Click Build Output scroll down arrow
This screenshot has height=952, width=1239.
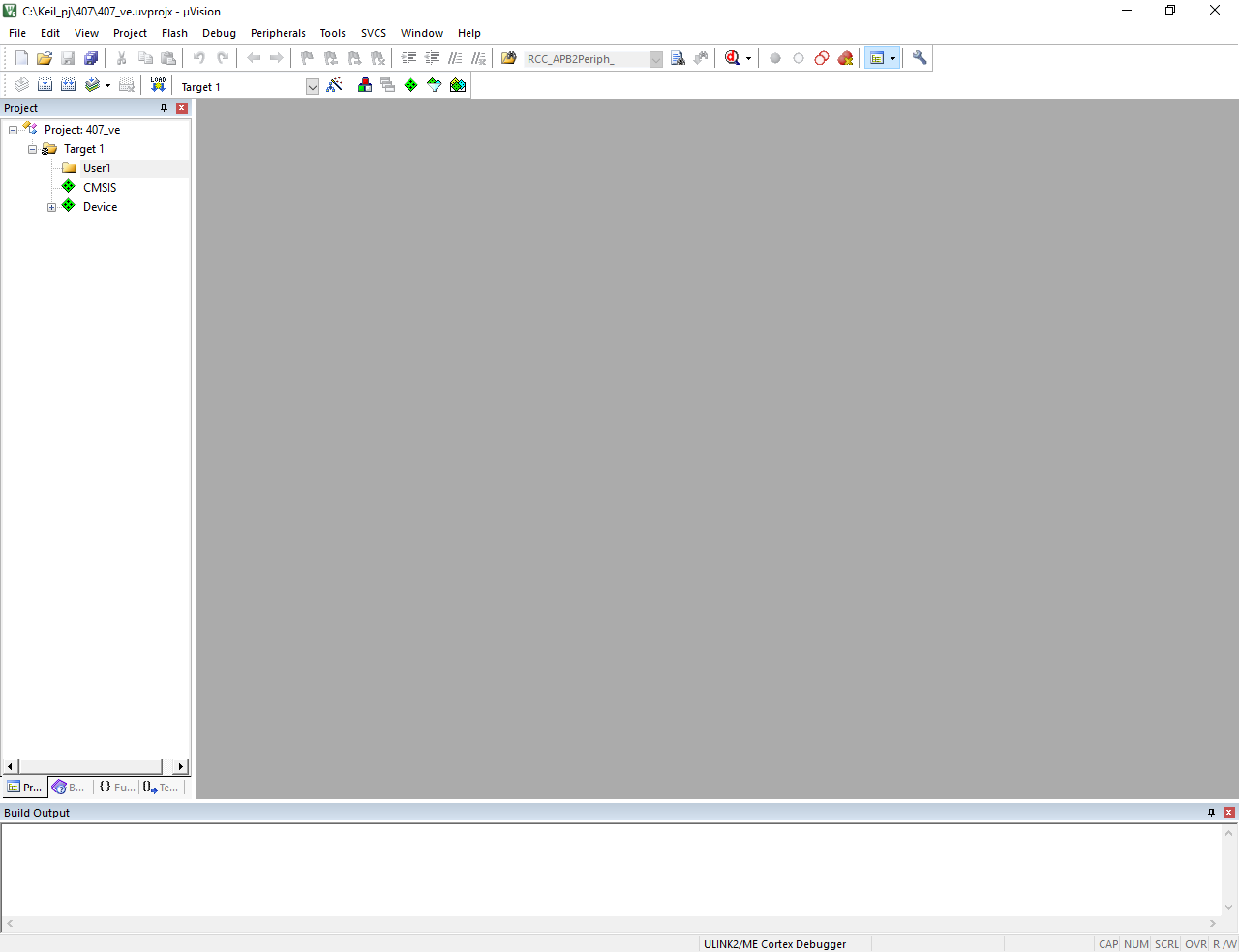pos(1229,907)
